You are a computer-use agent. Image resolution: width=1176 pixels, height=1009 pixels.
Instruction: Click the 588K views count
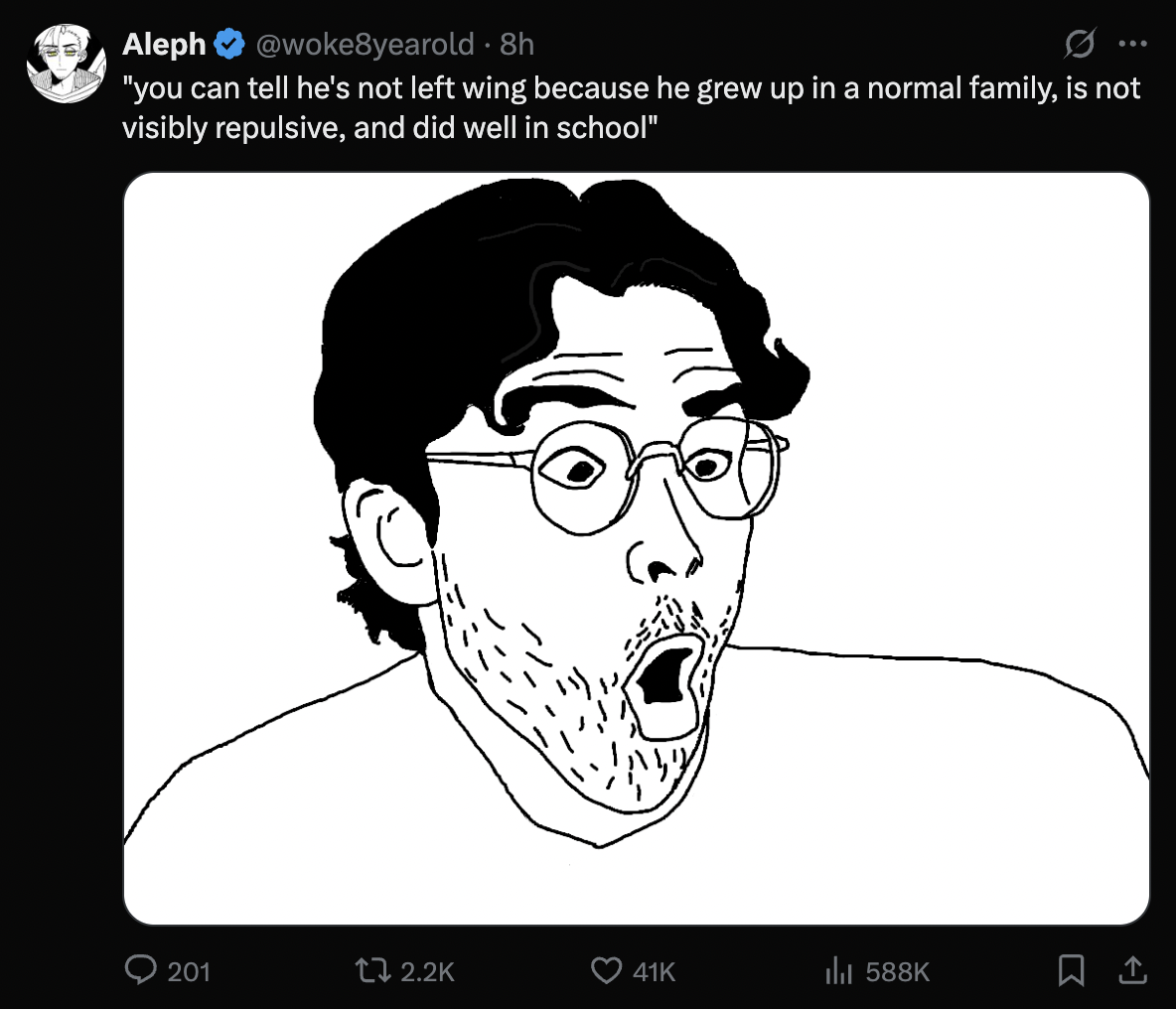[898, 970]
